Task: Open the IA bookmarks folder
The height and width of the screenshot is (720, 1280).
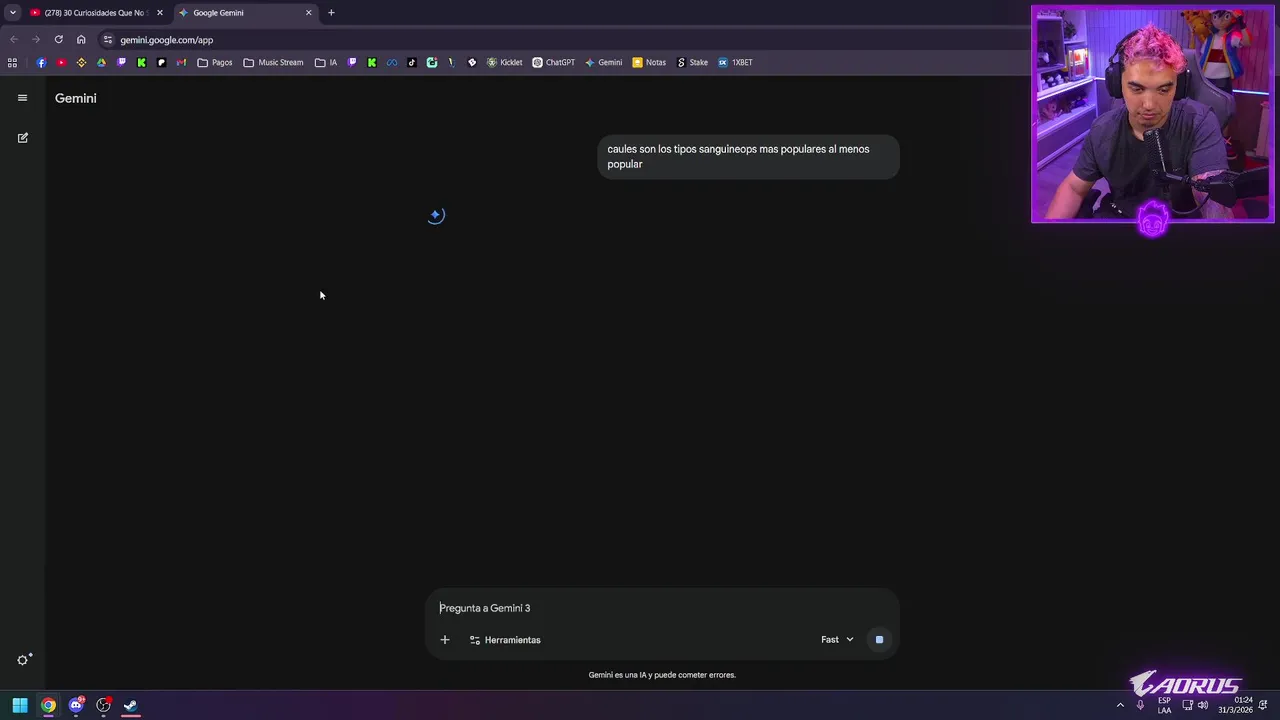Action: [x=326, y=62]
